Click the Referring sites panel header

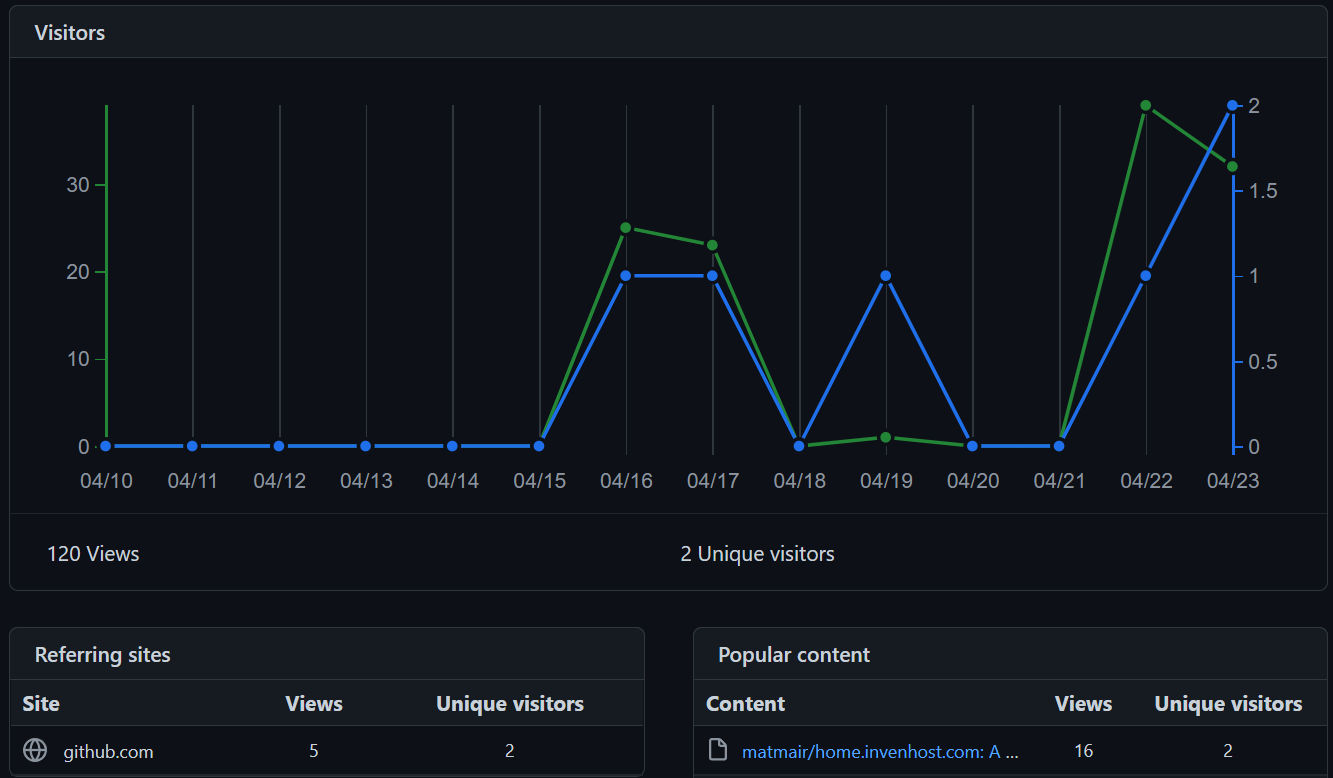(103, 654)
